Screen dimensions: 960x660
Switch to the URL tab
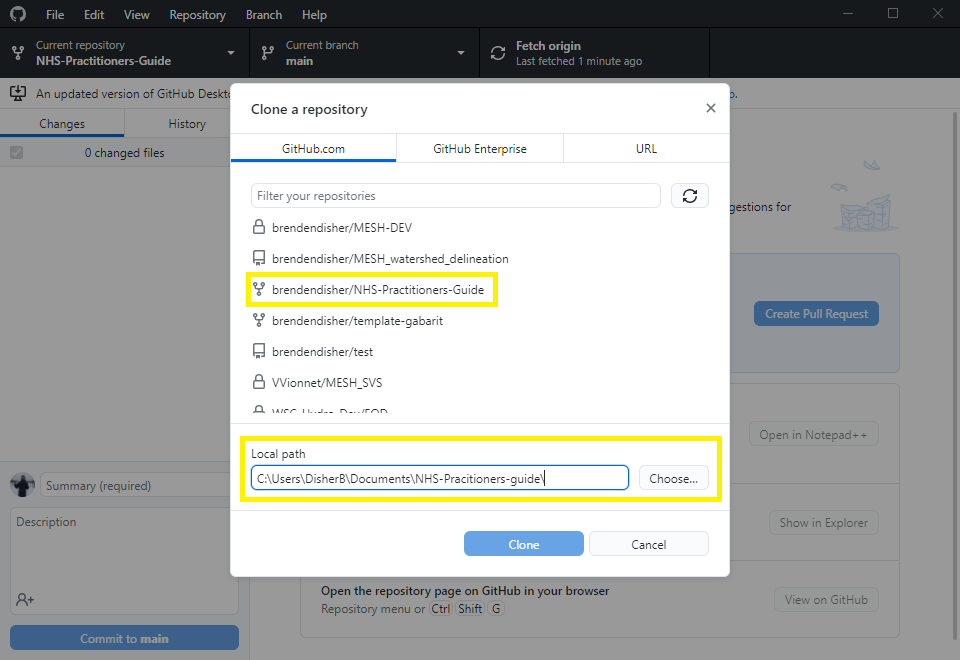pyautogui.click(x=647, y=148)
